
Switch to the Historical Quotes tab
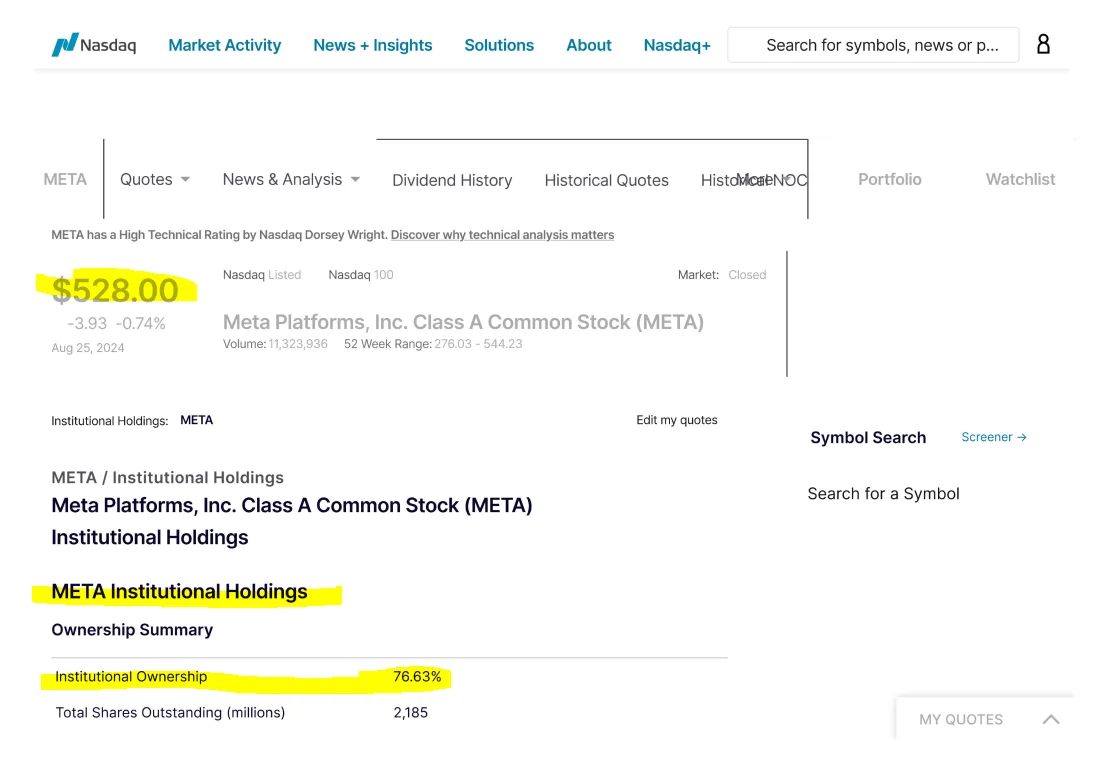tap(607, 180)
